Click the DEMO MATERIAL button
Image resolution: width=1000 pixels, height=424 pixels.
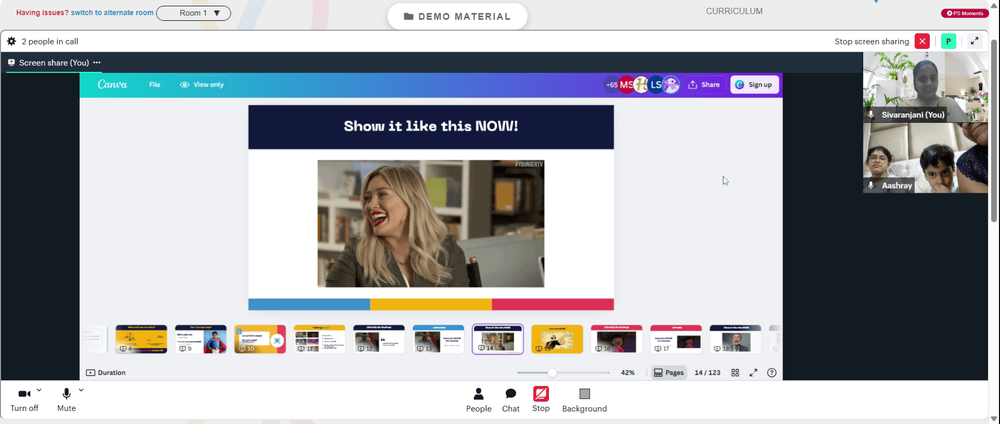click(x=457, y=17)
